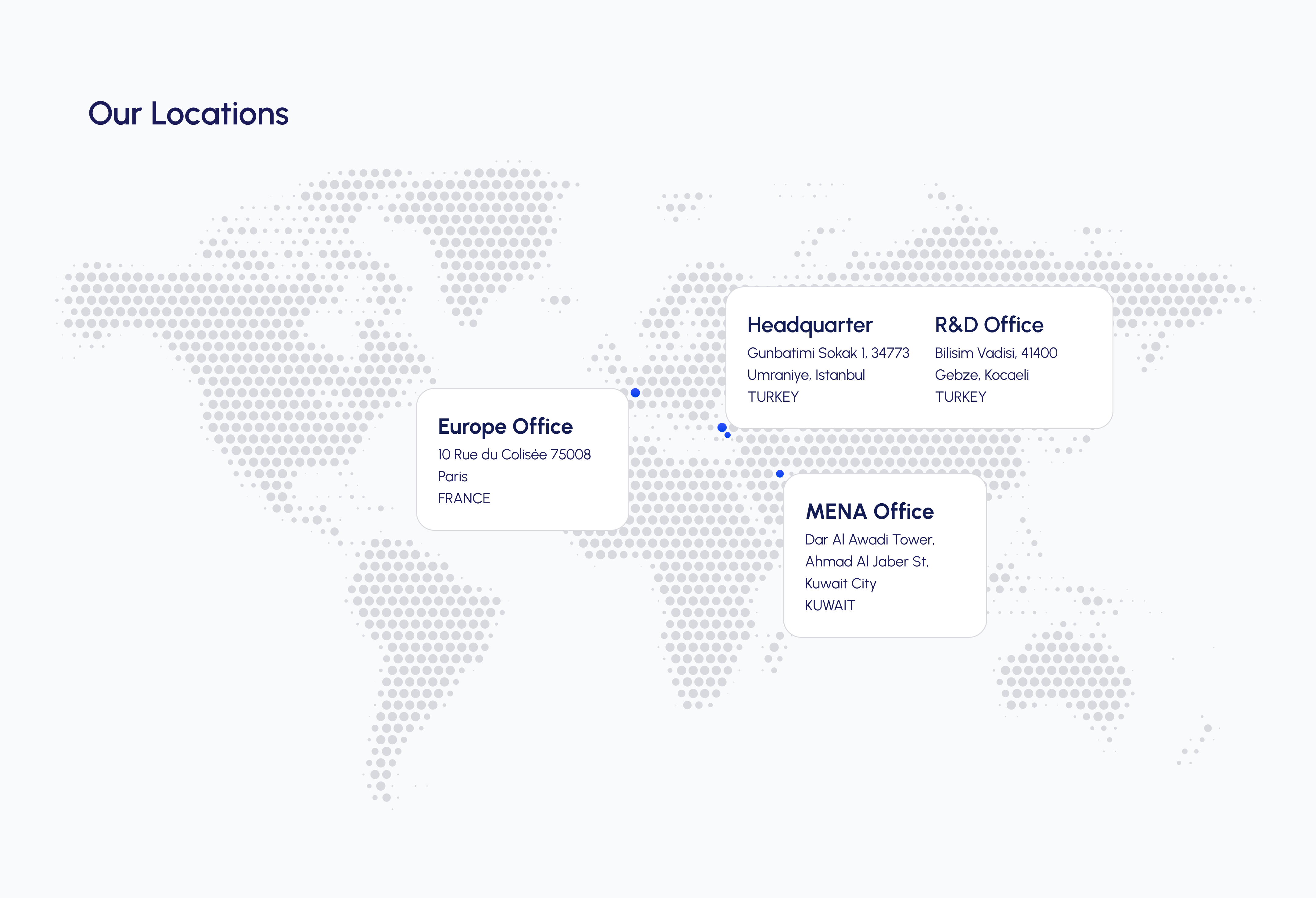Viewport: 1316px width, 898px height.
Task: Click the Umraniye, Istanbul text
Action: (806, 375)
